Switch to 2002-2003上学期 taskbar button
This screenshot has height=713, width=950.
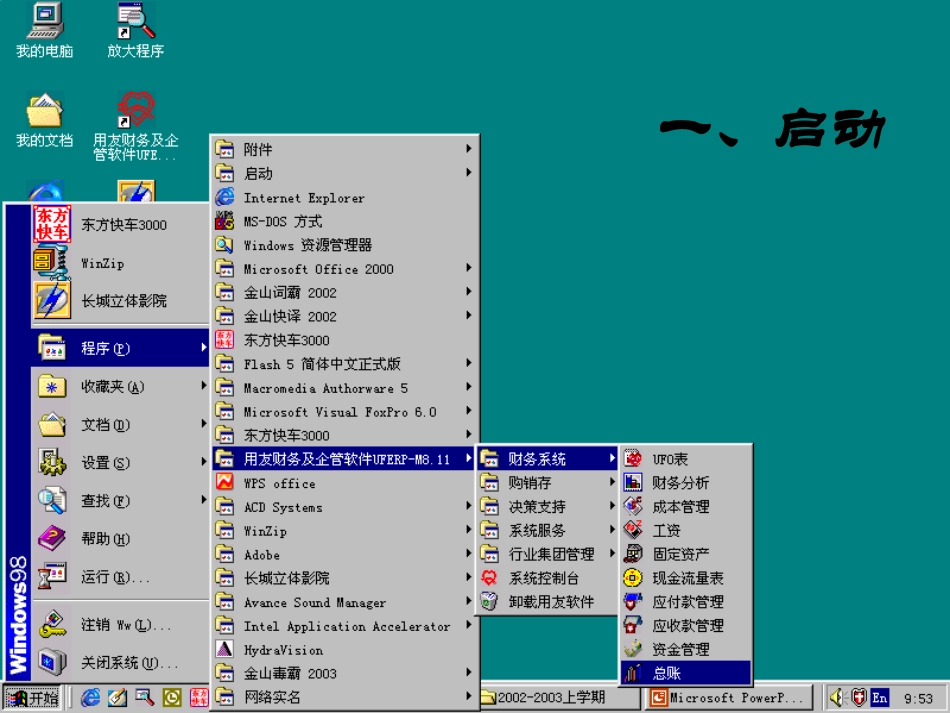pos(560,698)
